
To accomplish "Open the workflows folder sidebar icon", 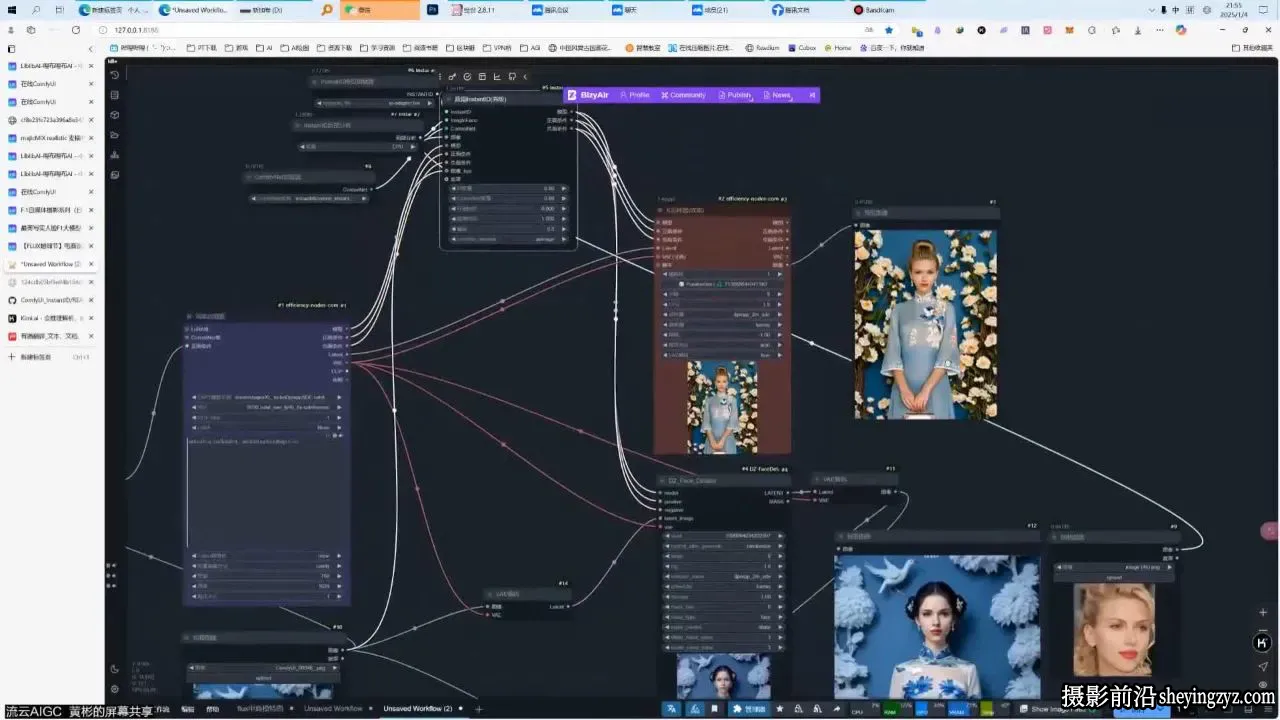I will pos(115,135).
